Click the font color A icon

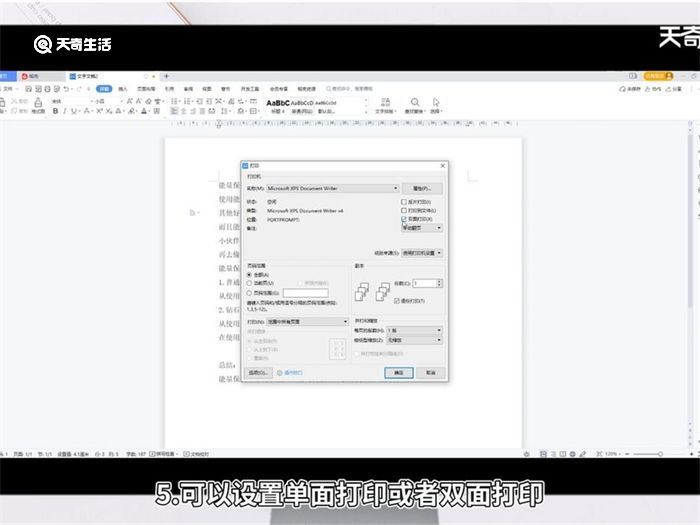tap(144, 111)
